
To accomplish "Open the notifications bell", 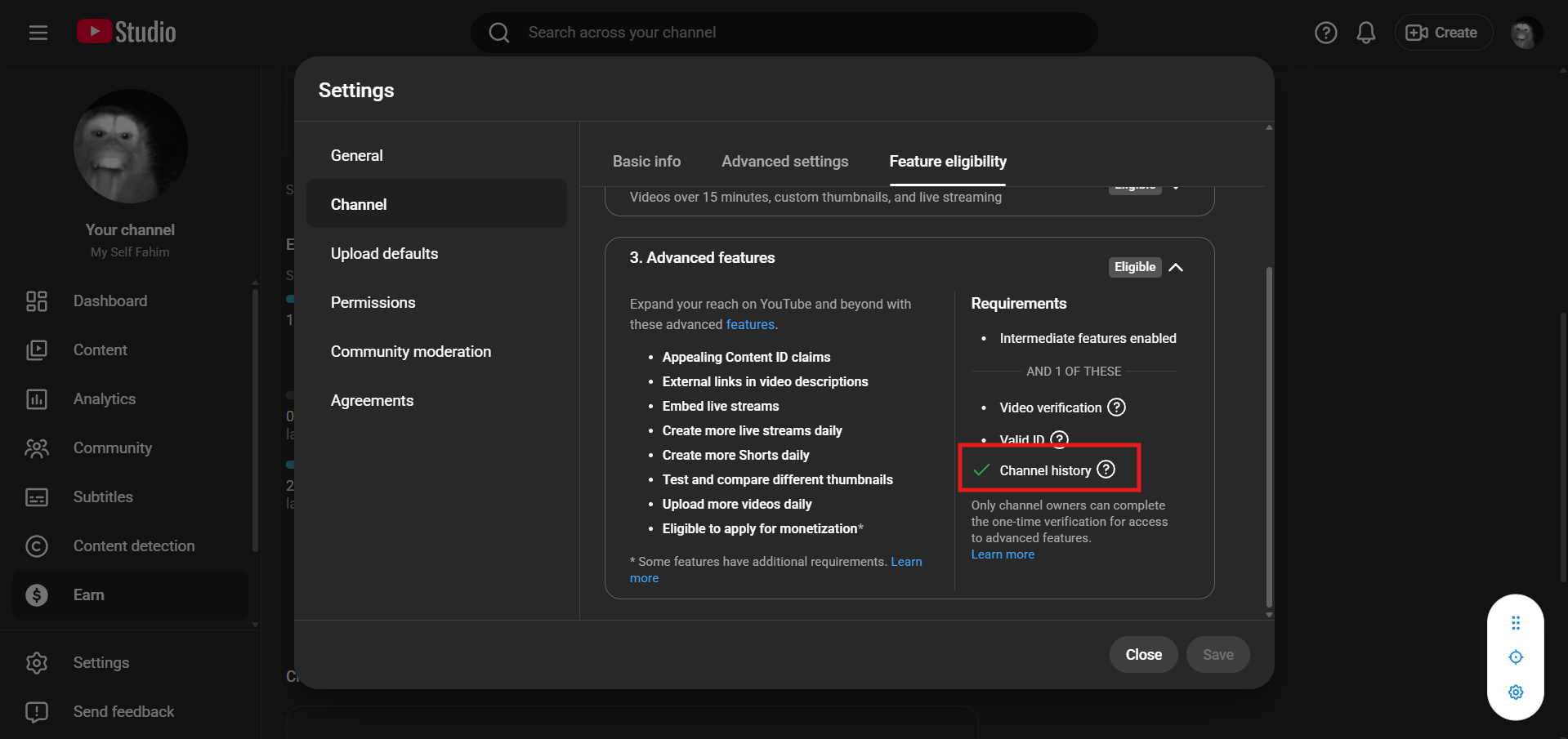I will [1365, 33].
